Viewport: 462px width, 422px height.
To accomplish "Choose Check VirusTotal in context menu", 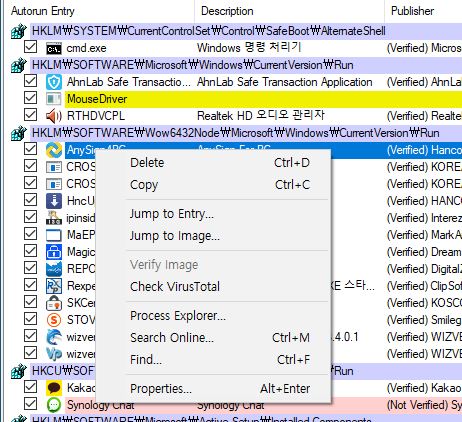I will tap(213, 287).
